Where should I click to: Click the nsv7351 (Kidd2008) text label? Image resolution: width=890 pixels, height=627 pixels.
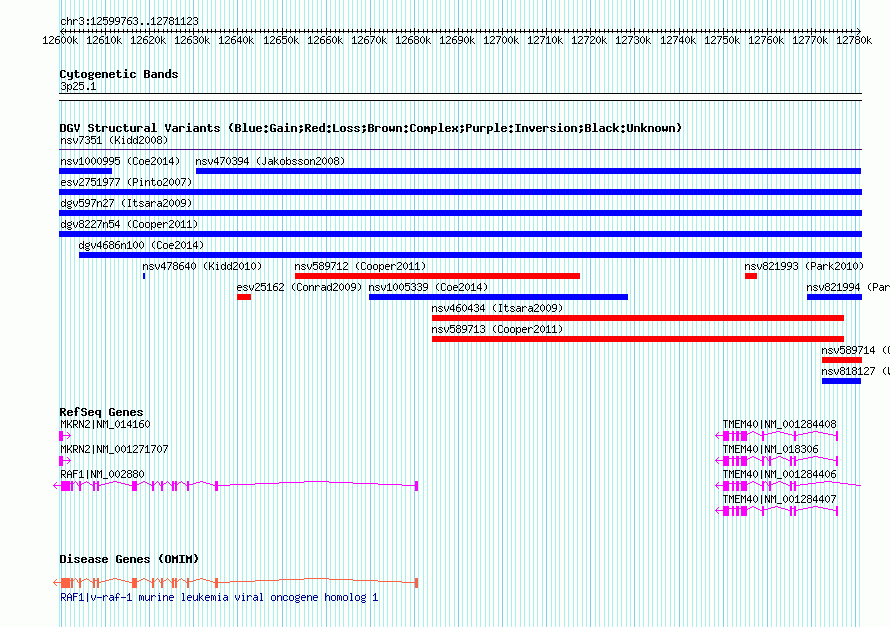point(114,140)
